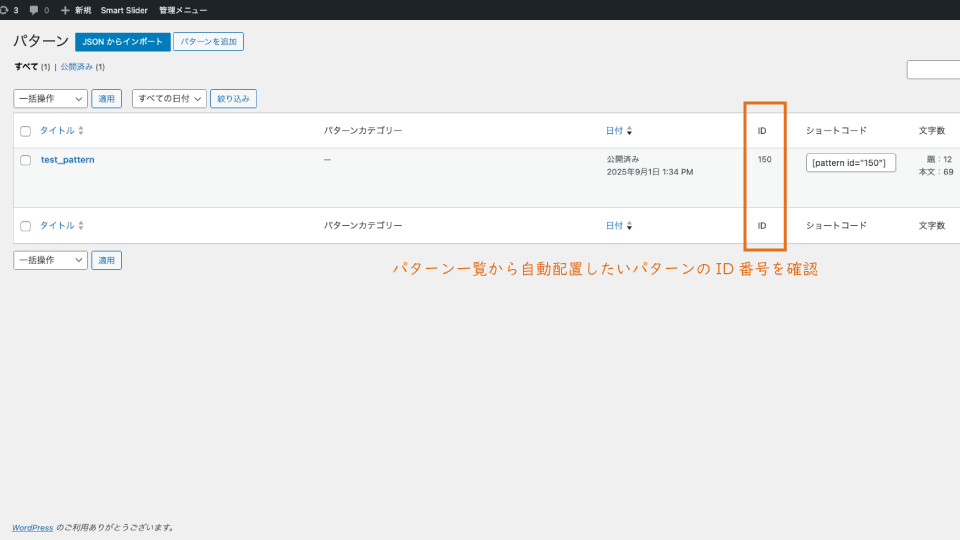This screenshot has height=540, width=960.
Task: Open comments bubble icon in admin bar
Action: tap(34, 10)
